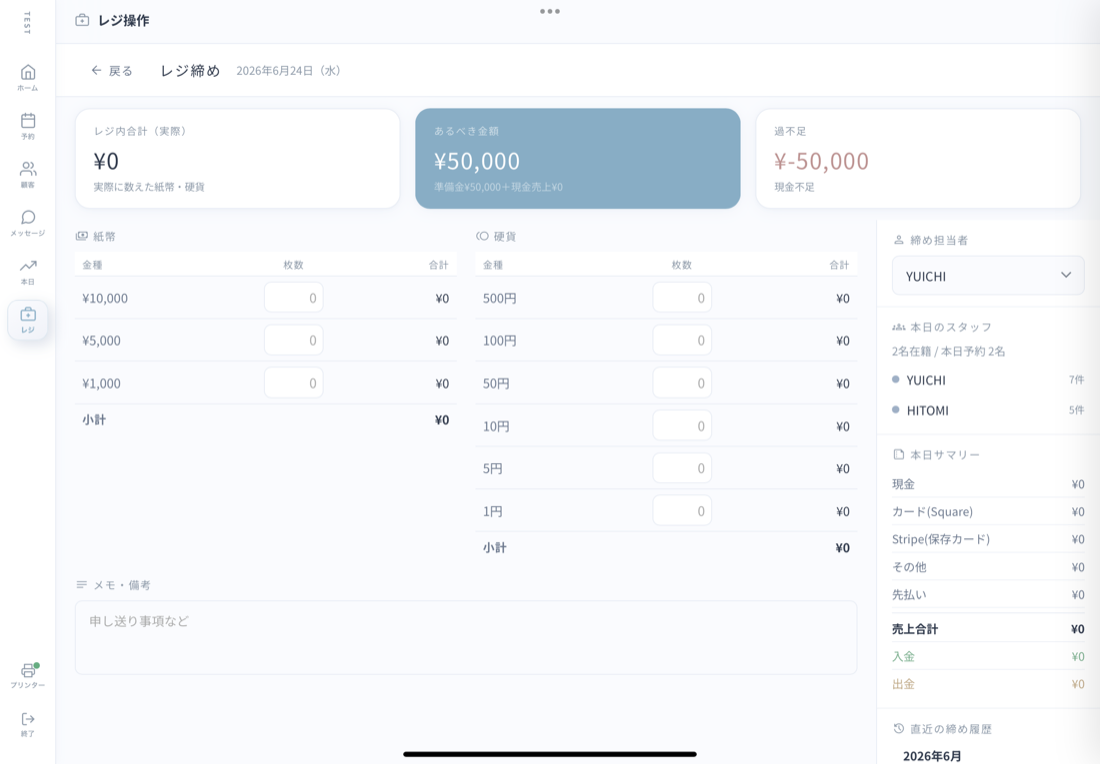Click the register icon beside レジ操作 title

(82, 20)
